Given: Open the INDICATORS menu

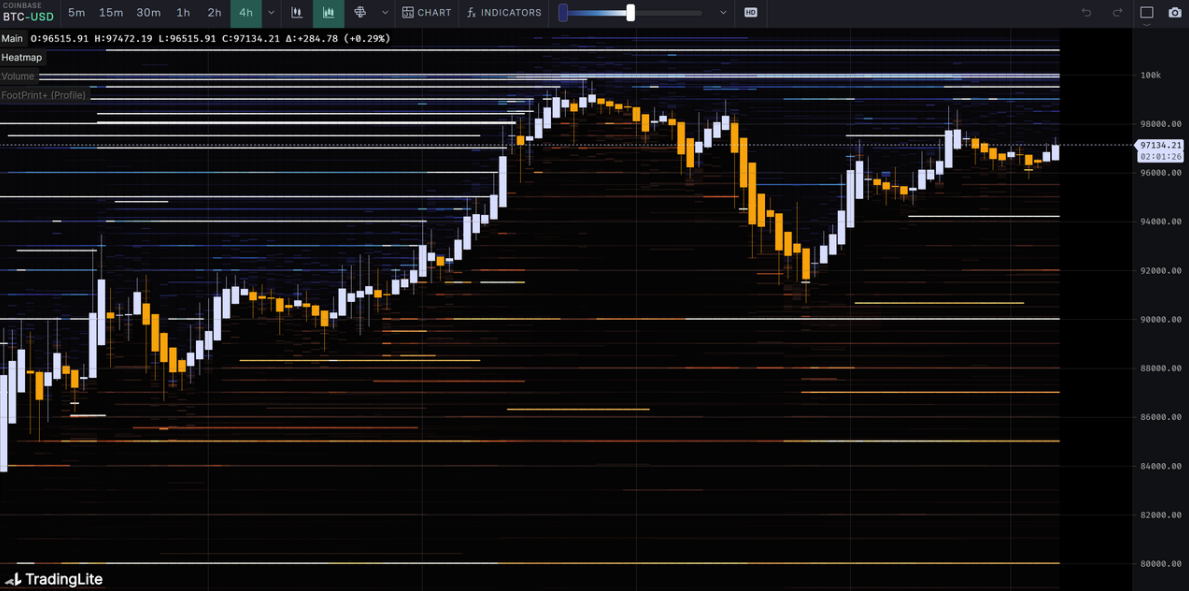Looking at the screenshot, I should click(504, 13).
